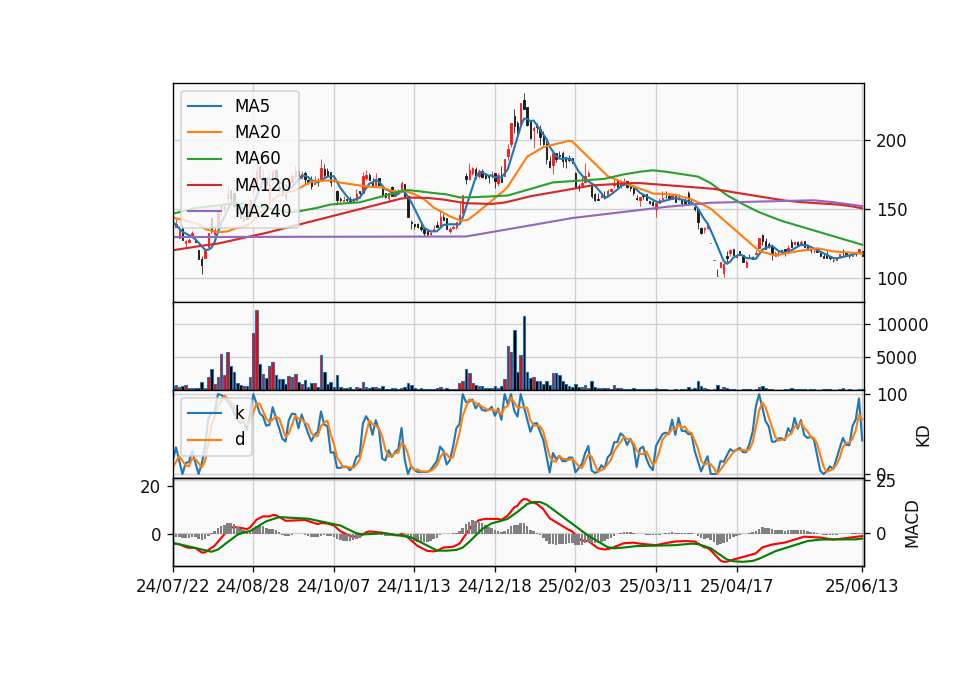Click the 20 label on left MACD axis
The height and width of the screenshot is (690, 960).
pos(150,487)
